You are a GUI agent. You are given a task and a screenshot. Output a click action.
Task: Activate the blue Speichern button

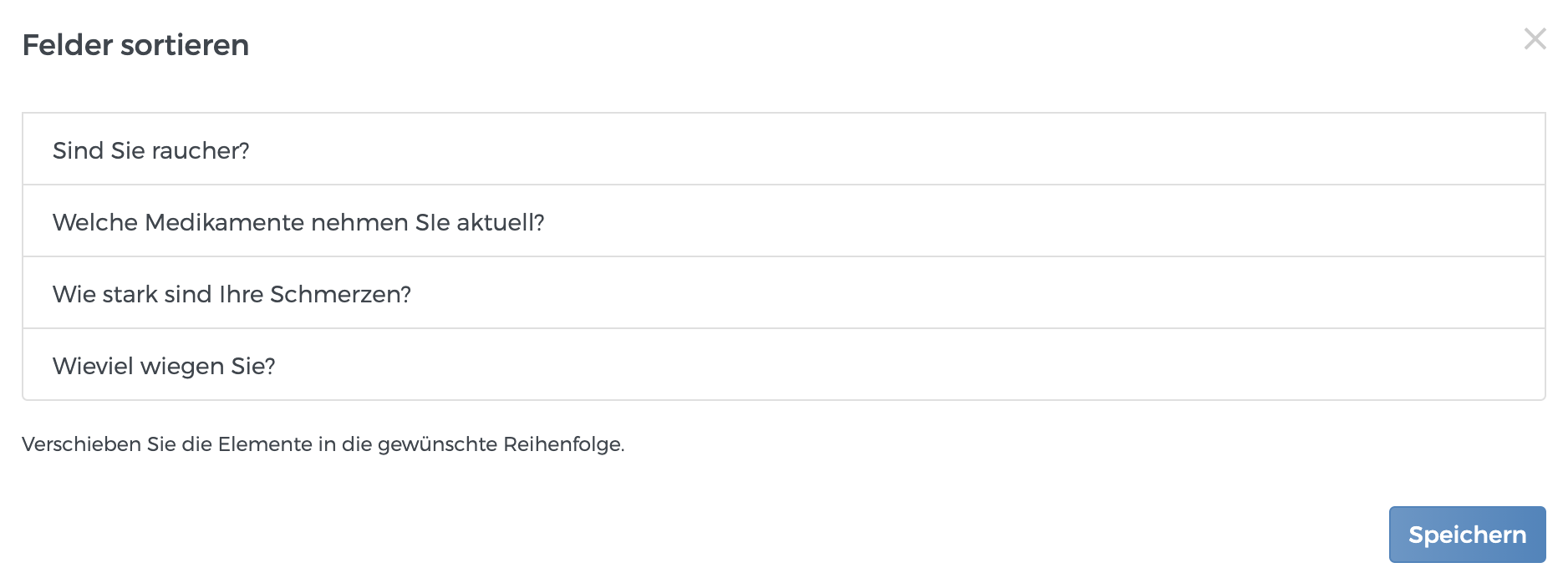tap(1467, 533)
